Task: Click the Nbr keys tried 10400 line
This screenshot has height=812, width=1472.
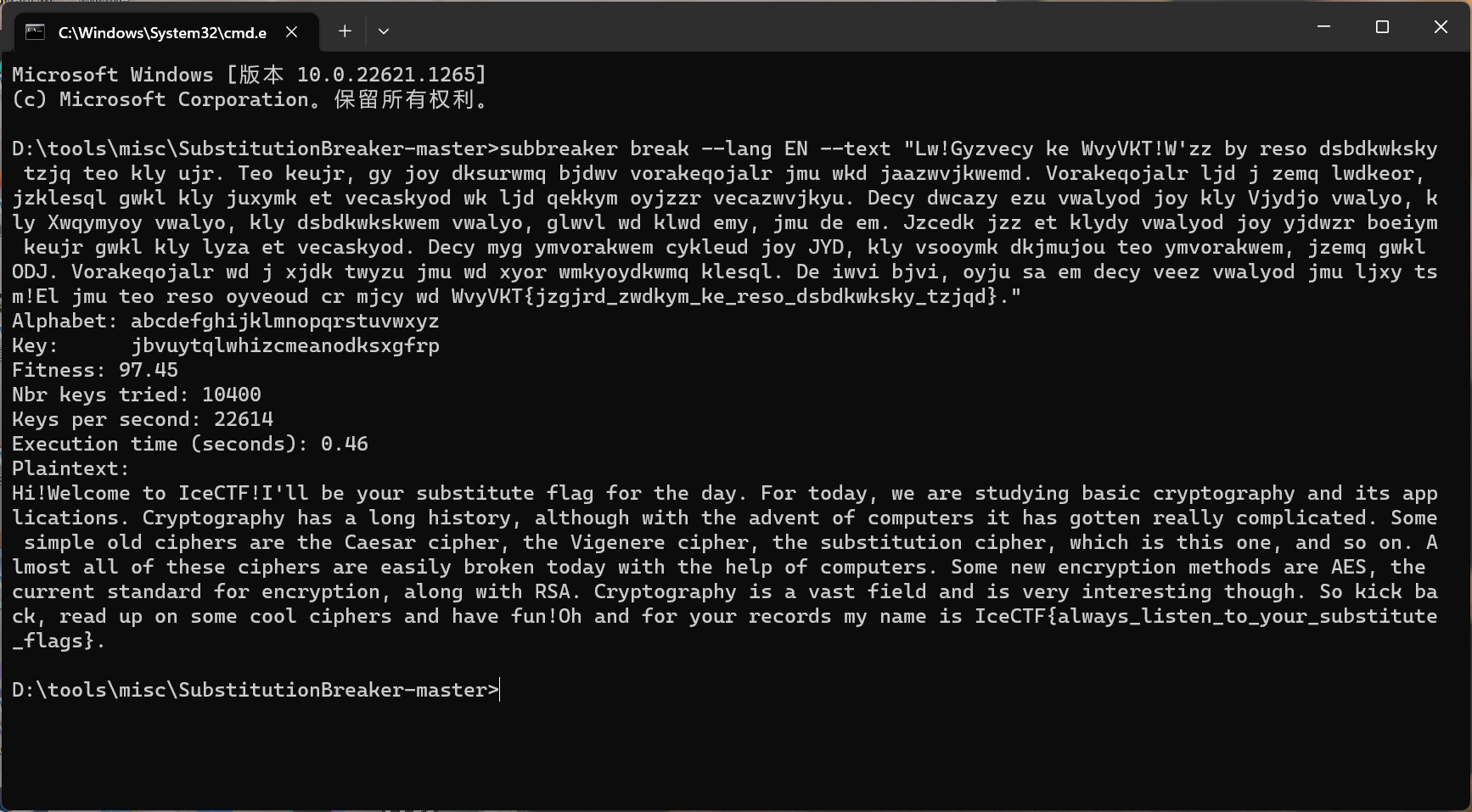Action: point(136,395)
